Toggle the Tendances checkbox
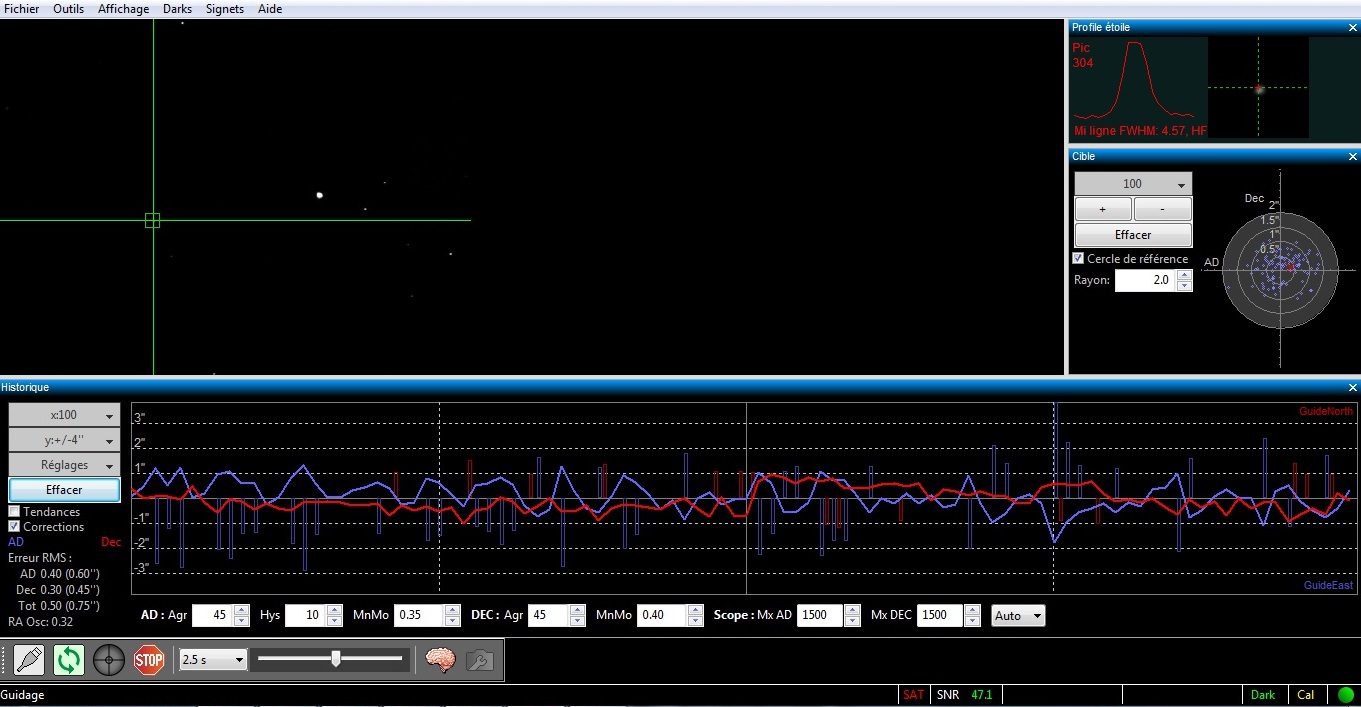 pos(14,511)
